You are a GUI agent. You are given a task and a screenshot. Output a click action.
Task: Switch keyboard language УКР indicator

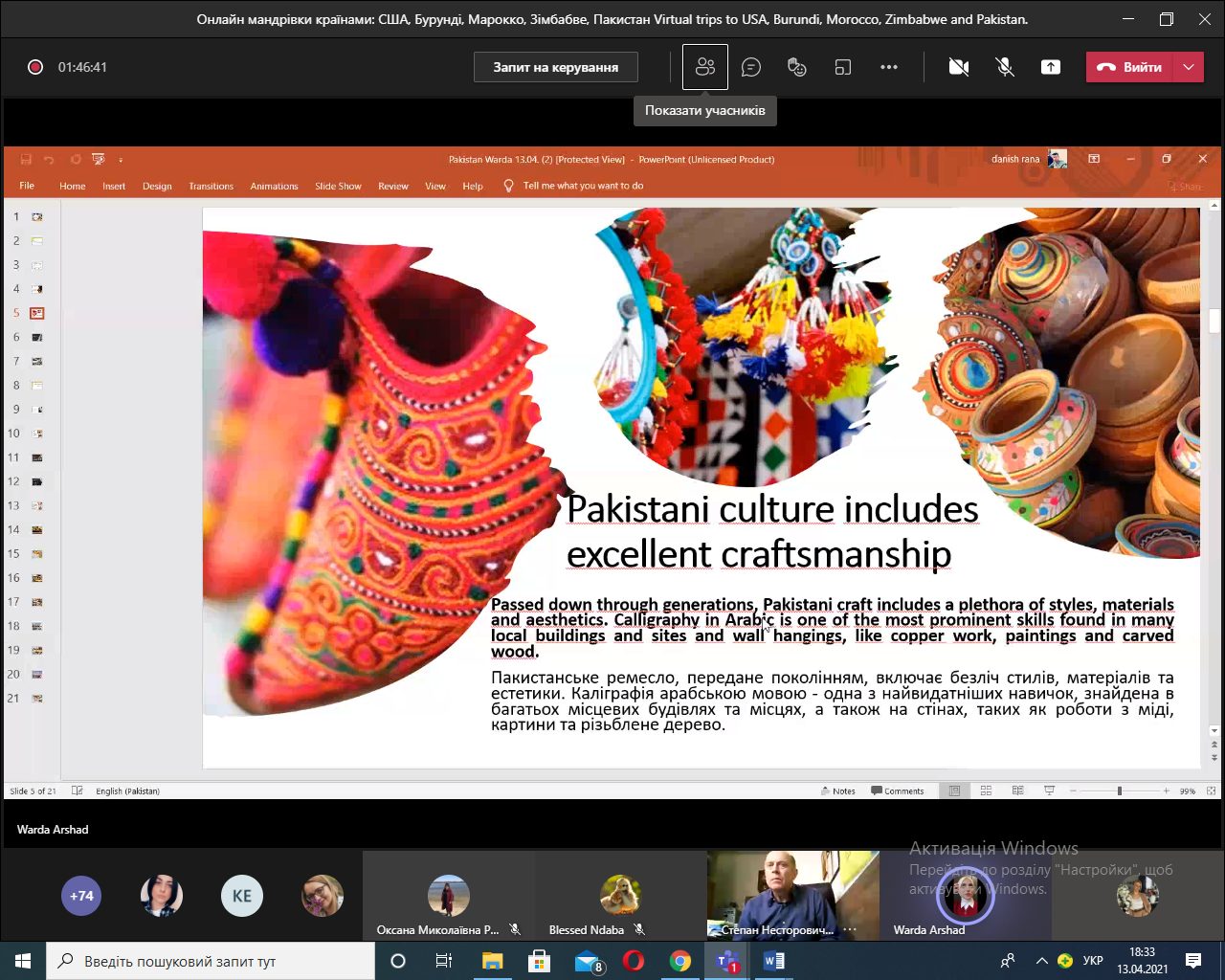point(1093,961)
